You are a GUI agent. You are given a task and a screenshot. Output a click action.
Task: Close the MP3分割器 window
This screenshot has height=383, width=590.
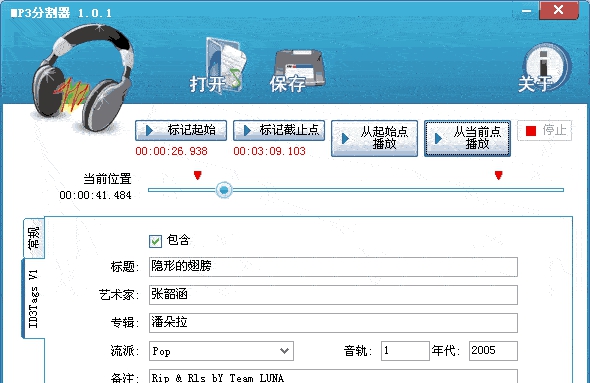point(559,10)
